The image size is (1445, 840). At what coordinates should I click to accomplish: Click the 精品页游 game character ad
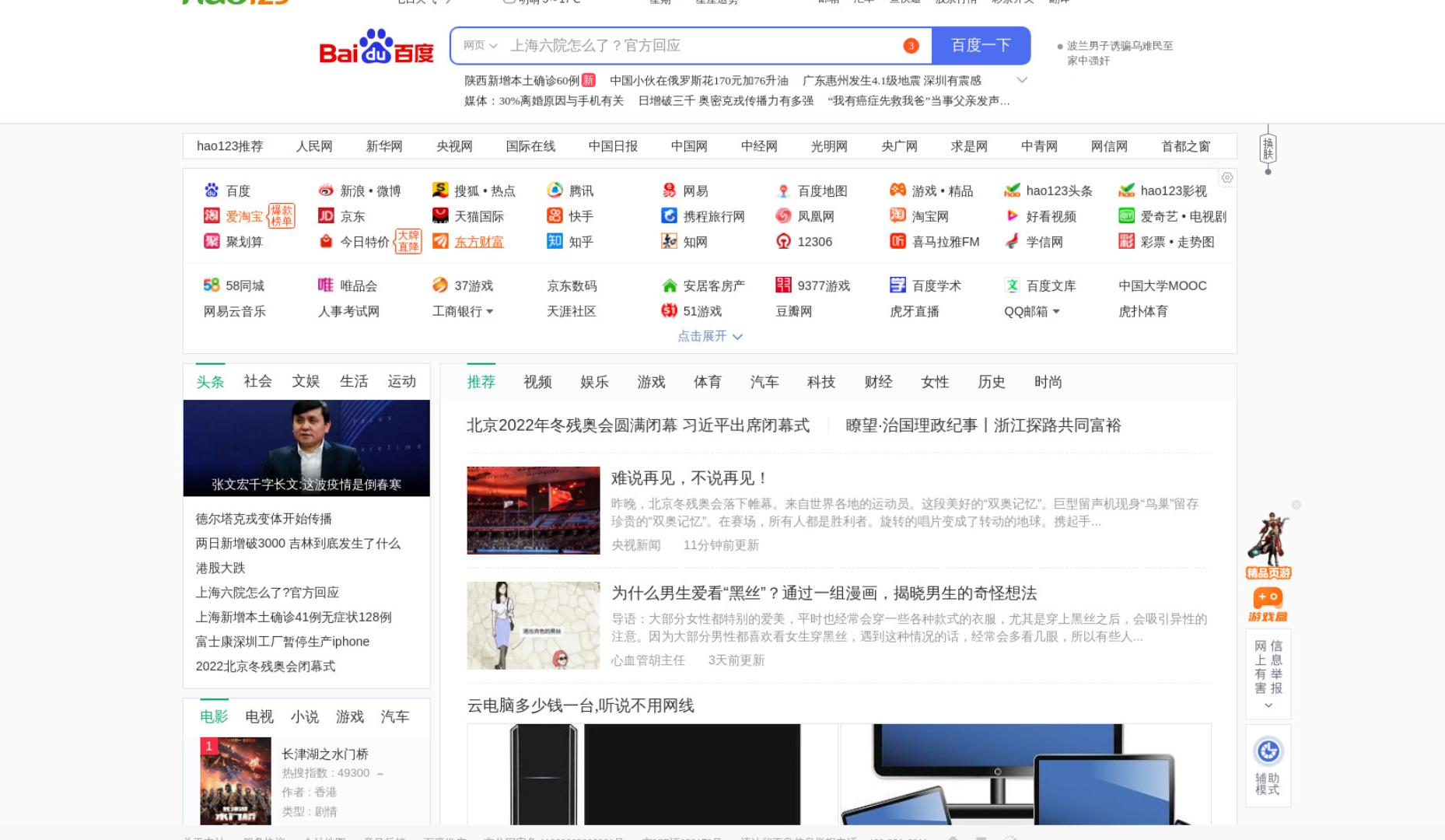tap(1268, 545)
